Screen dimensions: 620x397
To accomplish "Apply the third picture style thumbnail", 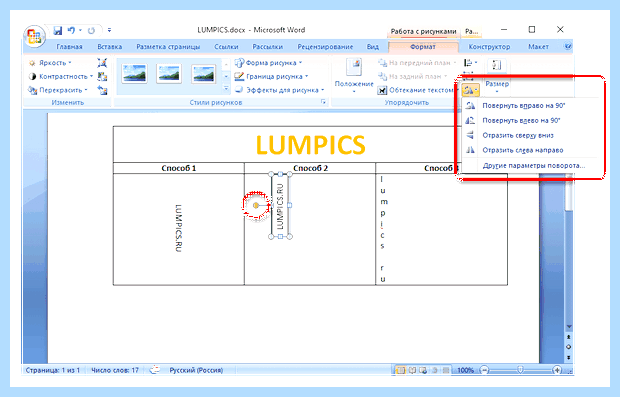I will (203, 74).
